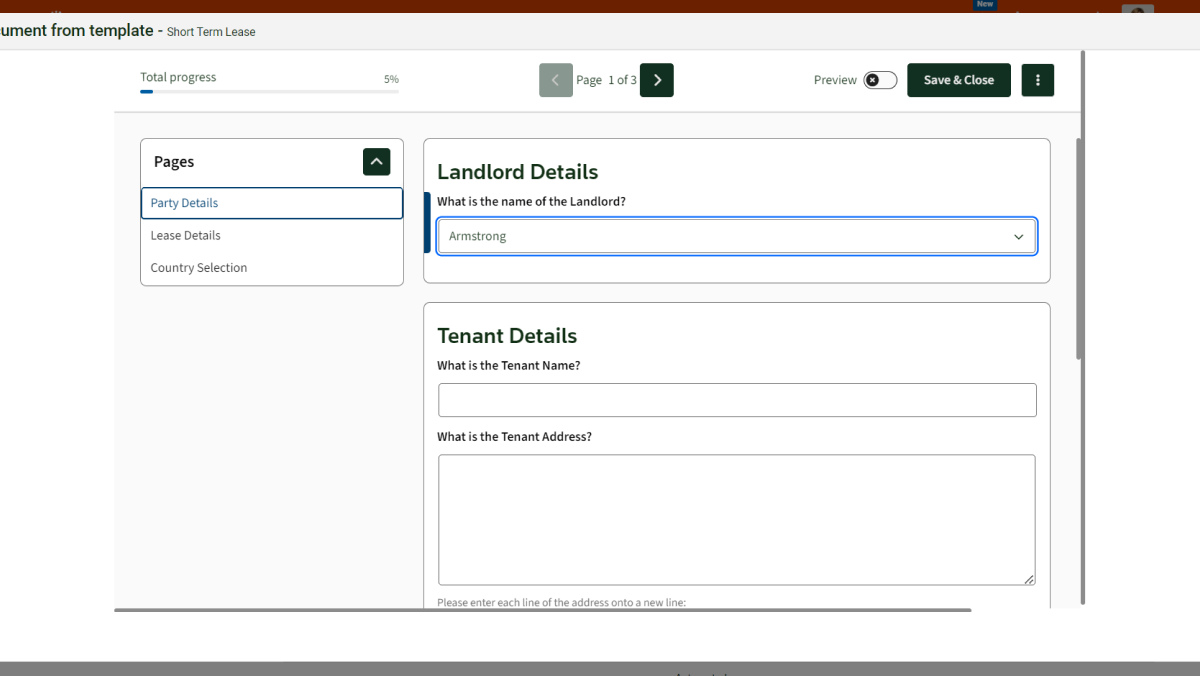This screenshot has width=1200, height=676.
Task: Click the user avatar in top bar
Action: [1137, 8]
